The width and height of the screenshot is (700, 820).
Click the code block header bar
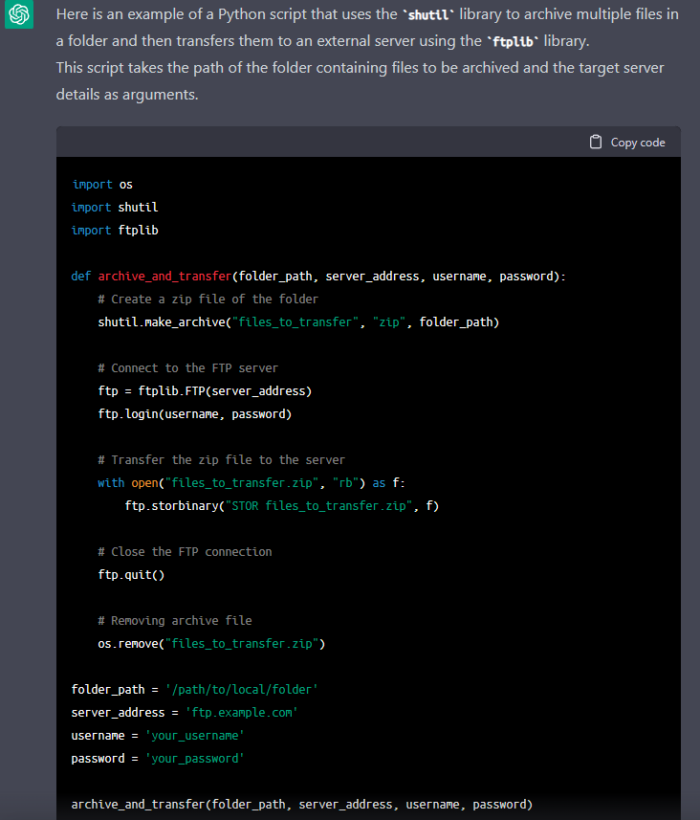[x=350, y=142]
